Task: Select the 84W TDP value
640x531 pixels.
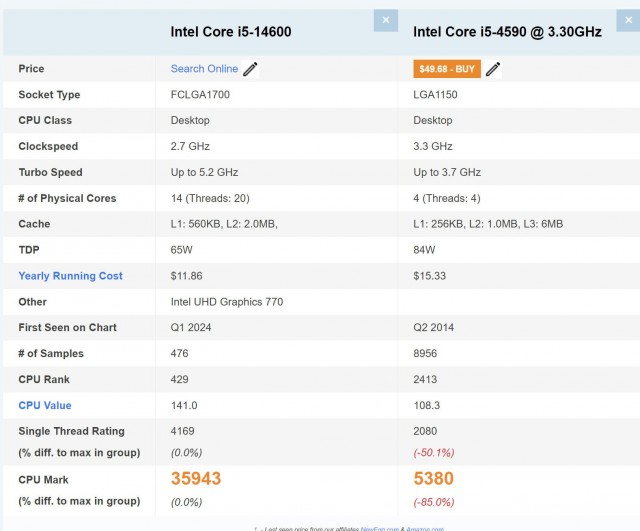Action: (x=424, y=250)
